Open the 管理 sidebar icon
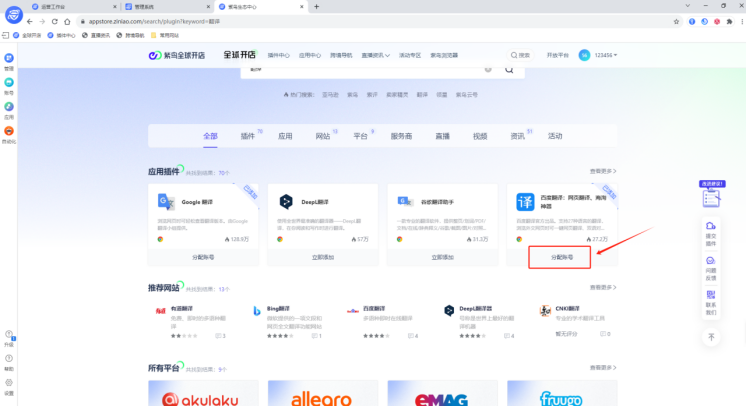 tap(9, 58)
